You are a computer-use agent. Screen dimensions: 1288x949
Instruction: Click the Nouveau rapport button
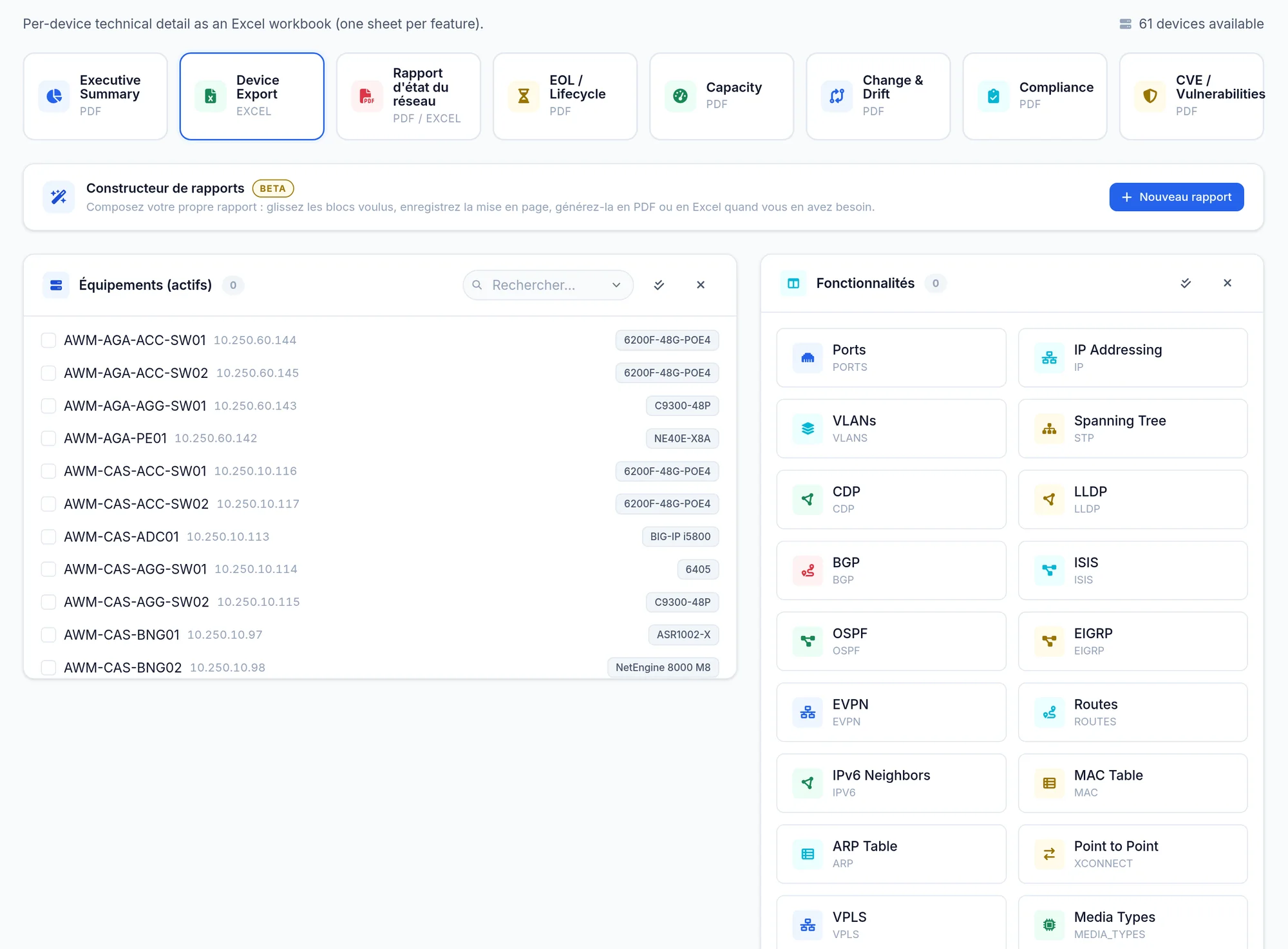pyautogui.click(x=1176, y=197)
